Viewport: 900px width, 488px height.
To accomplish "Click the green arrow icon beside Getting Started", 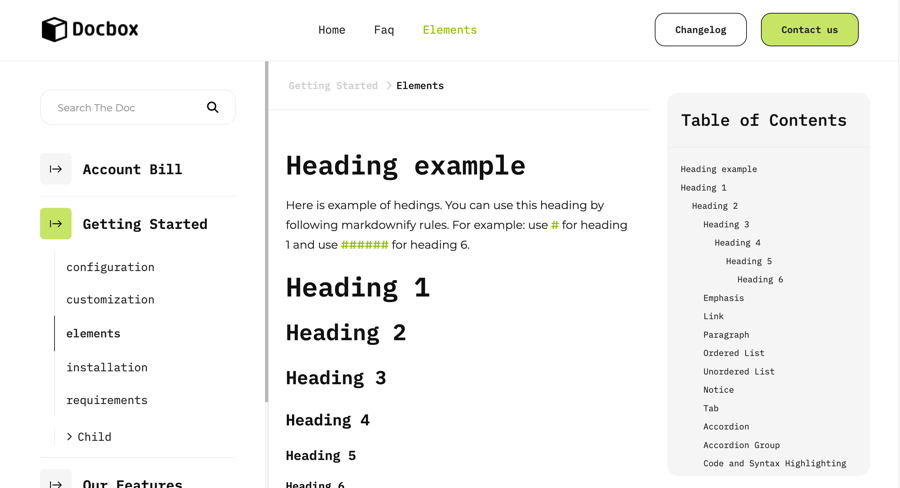I will (x=56, y=224).
